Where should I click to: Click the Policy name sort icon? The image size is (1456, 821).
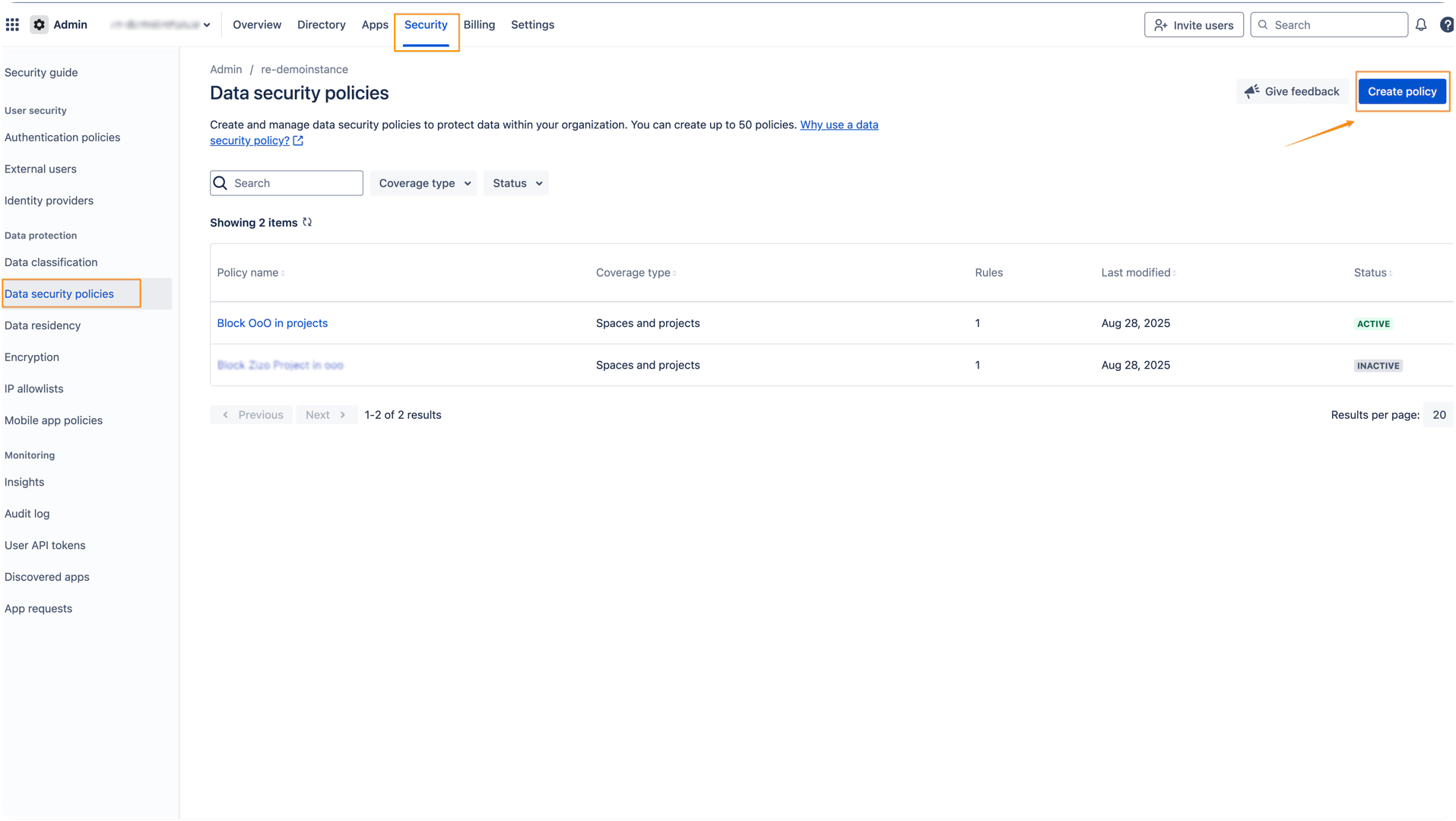click(x=283, y=274)
